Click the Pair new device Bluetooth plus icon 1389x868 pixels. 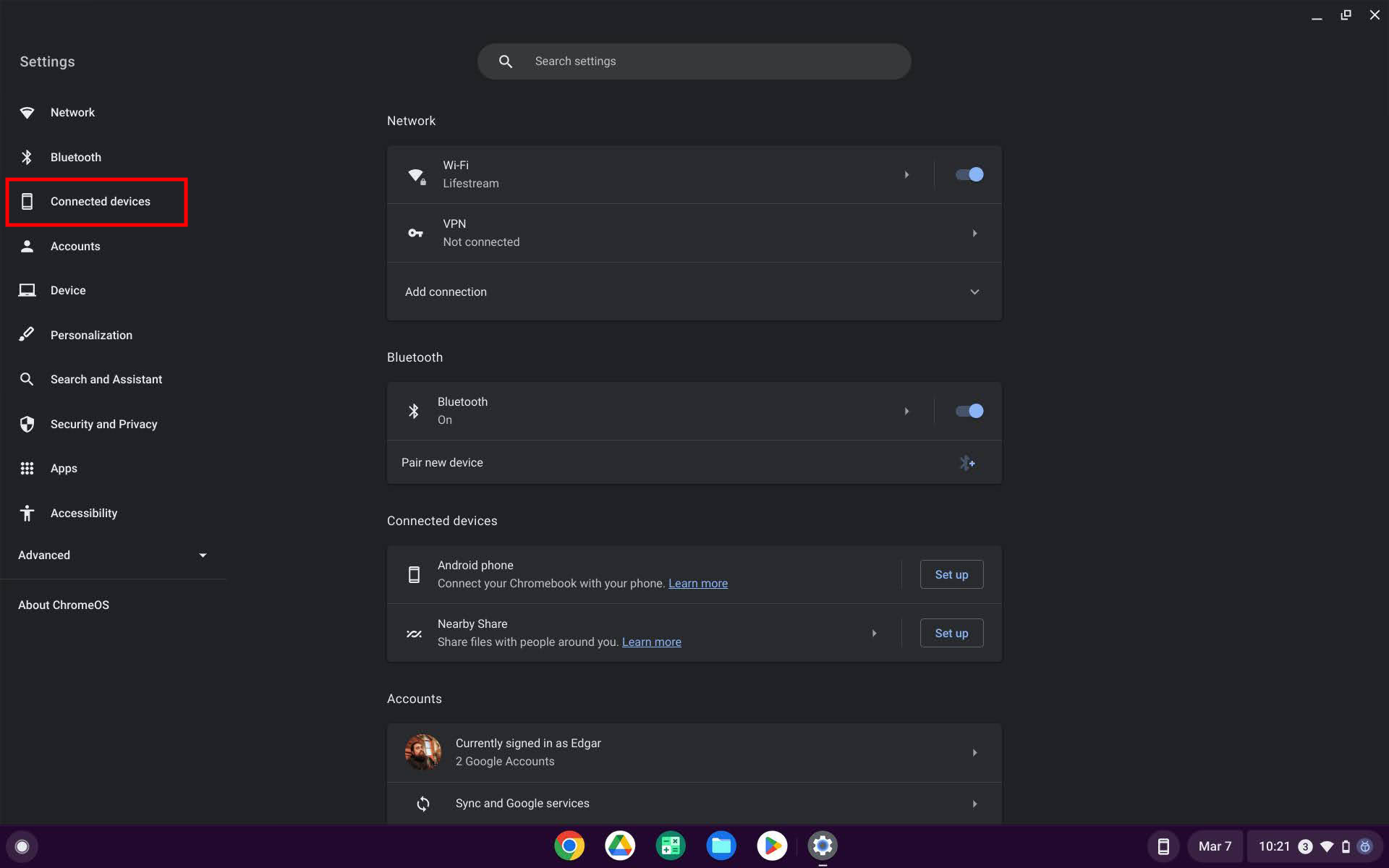(967, 463)
